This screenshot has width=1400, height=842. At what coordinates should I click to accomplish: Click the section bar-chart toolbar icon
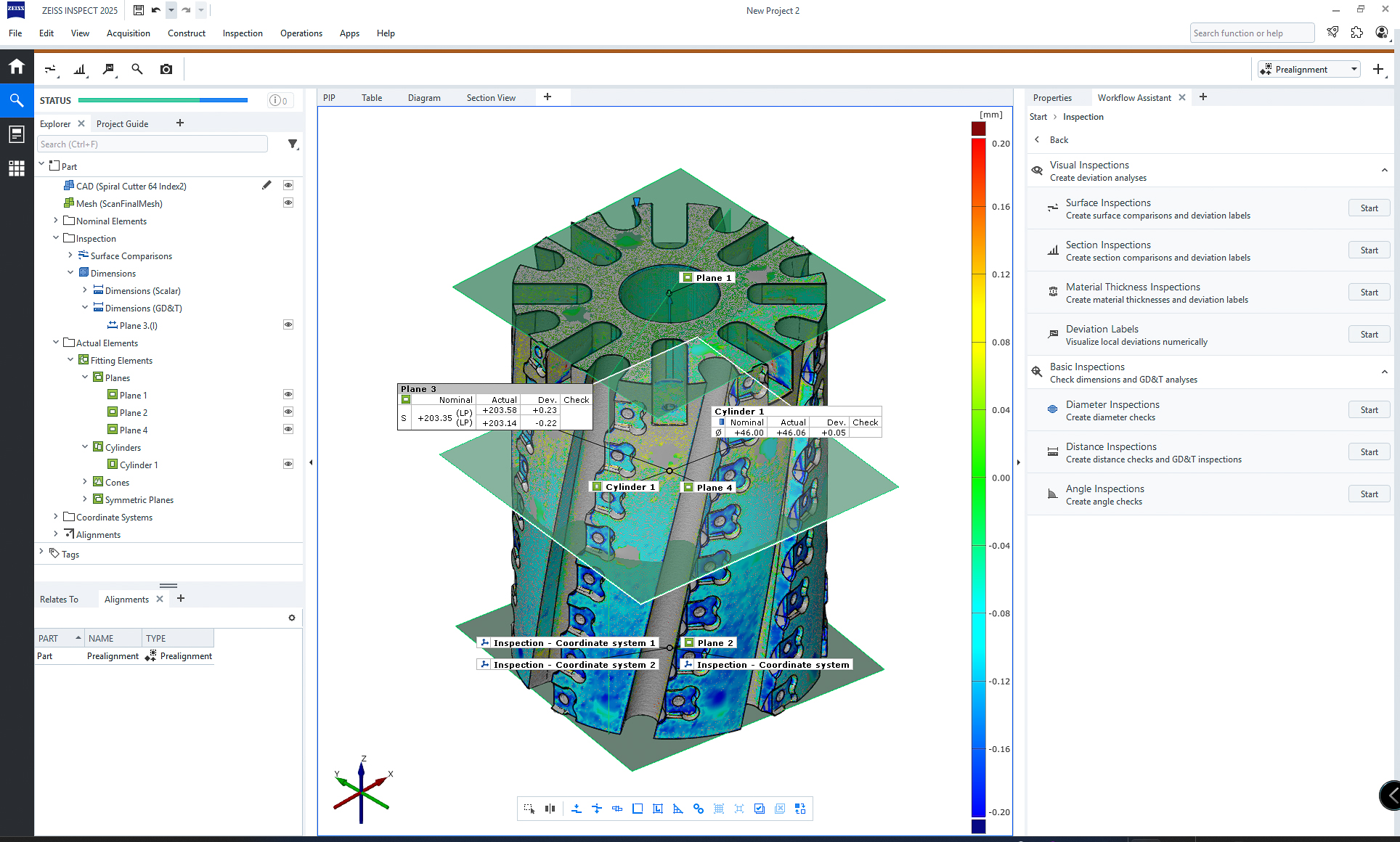point(80,70)
